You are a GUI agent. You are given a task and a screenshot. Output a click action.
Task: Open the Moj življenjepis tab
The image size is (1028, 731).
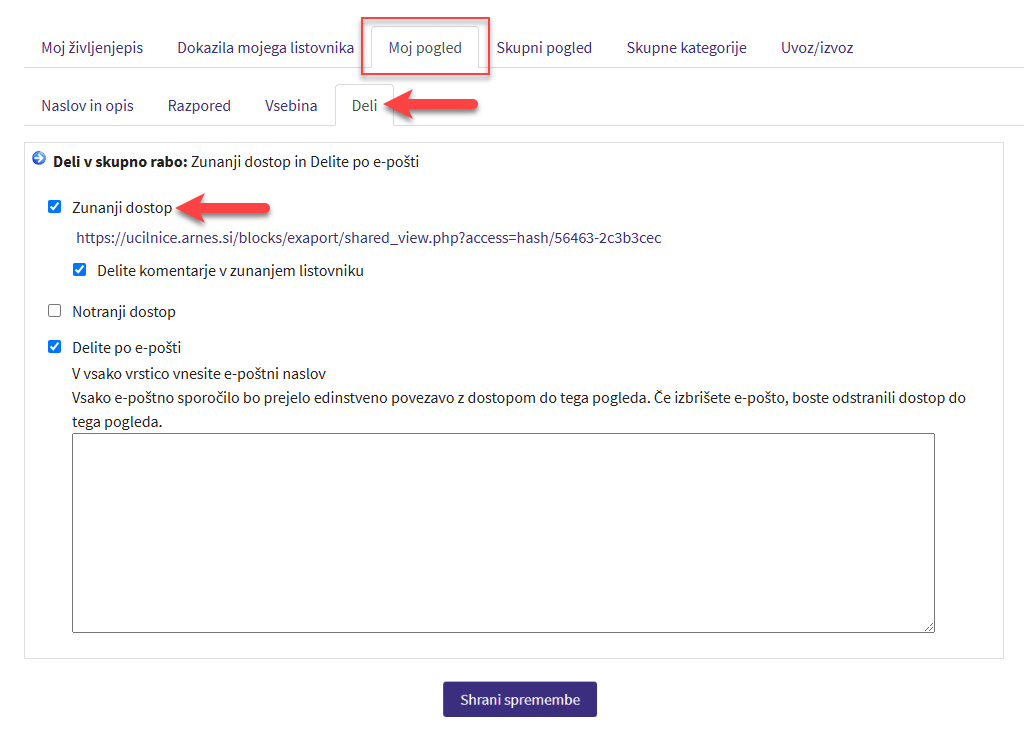click(92, 47)
